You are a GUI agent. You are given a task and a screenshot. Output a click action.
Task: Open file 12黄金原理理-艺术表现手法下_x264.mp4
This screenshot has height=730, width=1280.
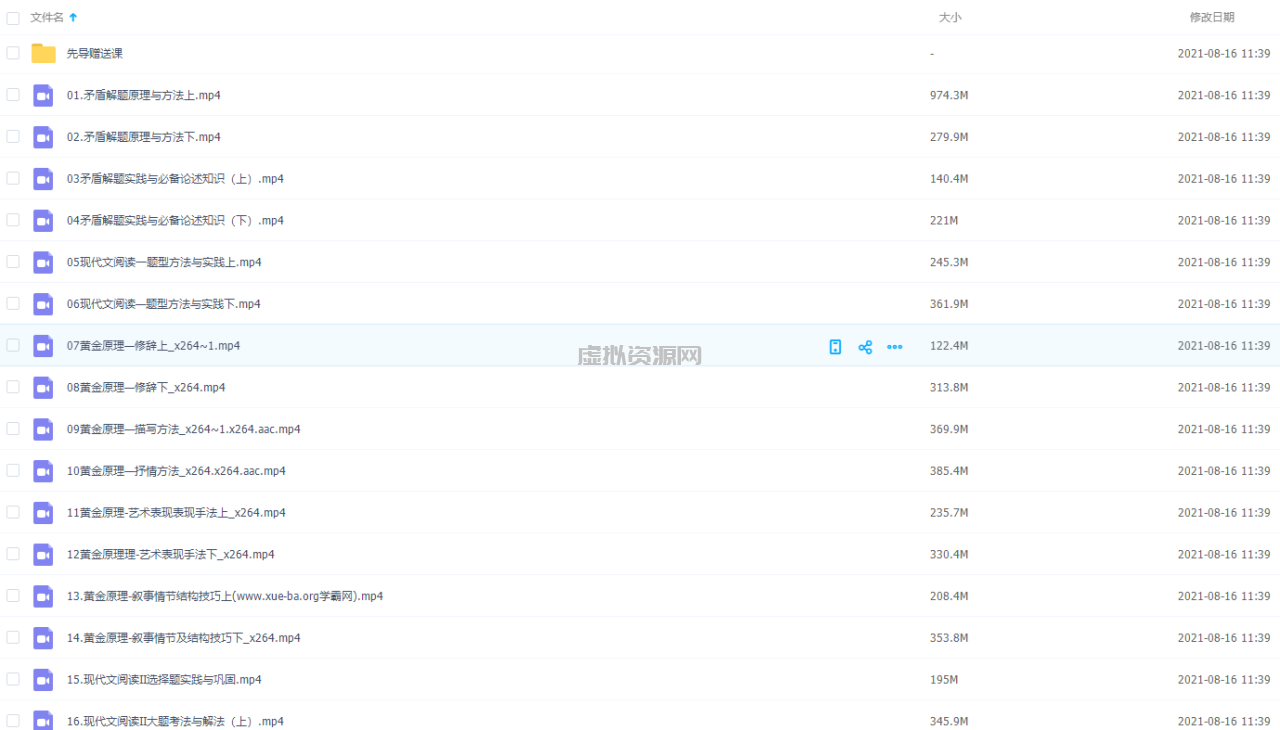tap(171, 554)
